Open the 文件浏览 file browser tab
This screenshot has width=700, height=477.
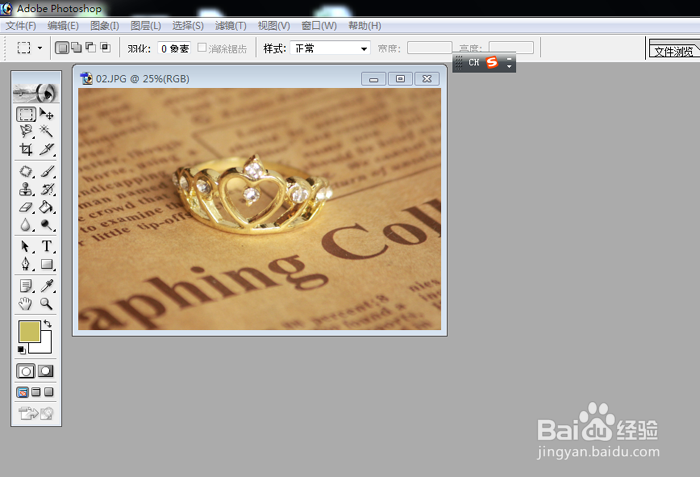(674, 51)
